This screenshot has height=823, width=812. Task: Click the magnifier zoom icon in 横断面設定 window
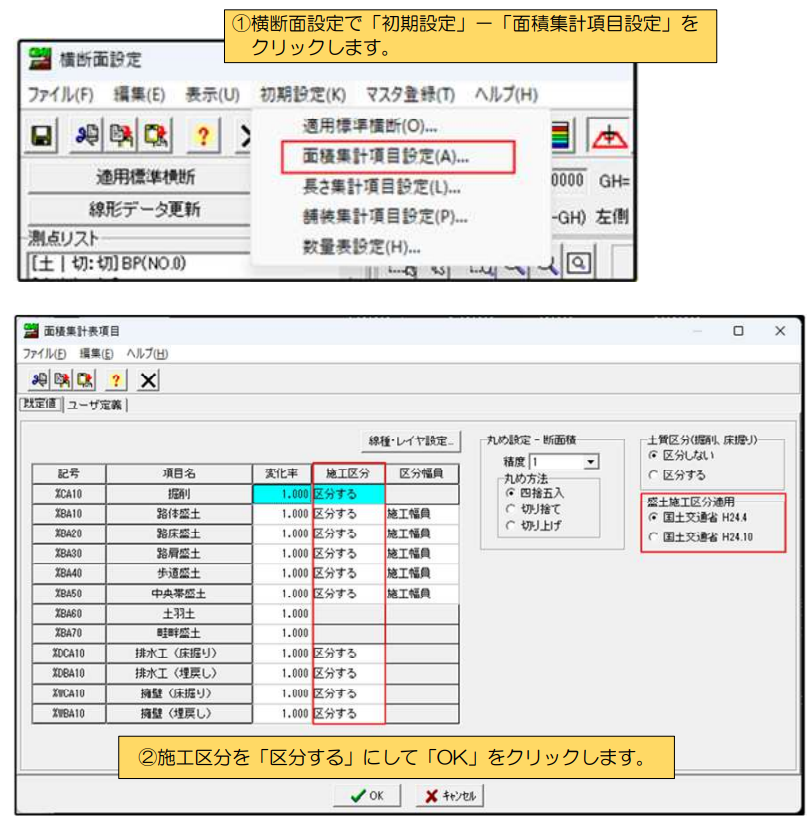pos(579,262)
